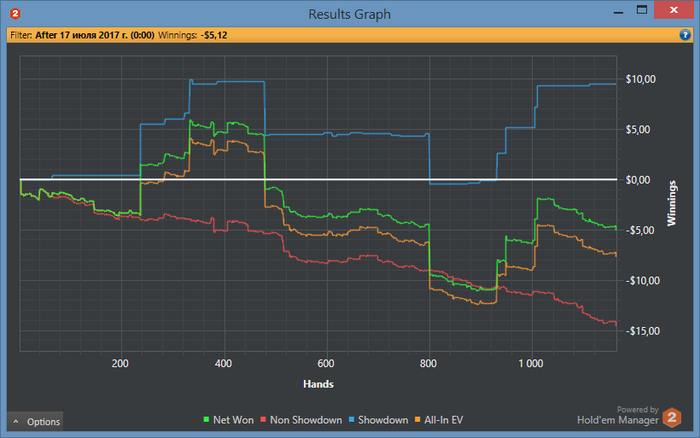Toggle the All-In EV legend label

[444, 420]
